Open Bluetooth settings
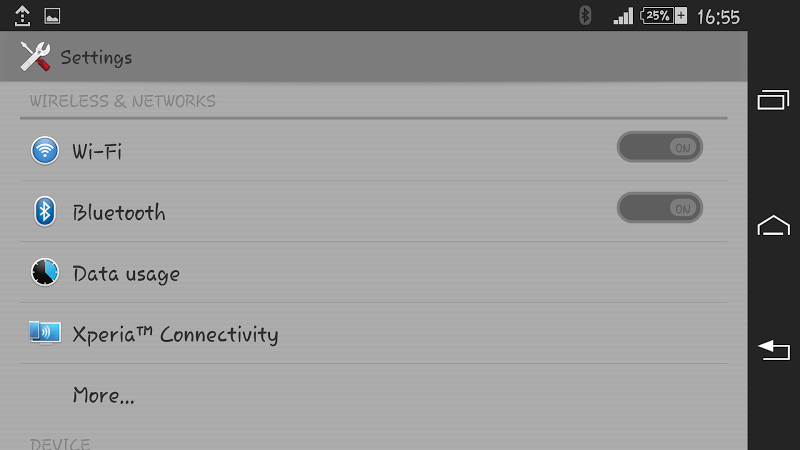The image size is (800, 450). [119, 213]
